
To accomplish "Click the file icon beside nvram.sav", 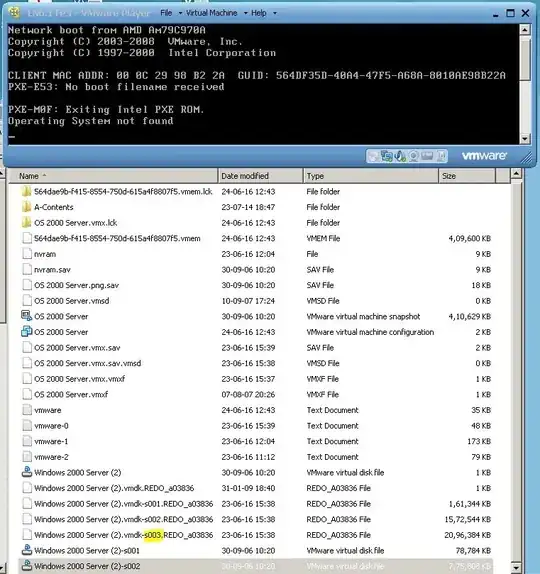I will pos(27,269).
